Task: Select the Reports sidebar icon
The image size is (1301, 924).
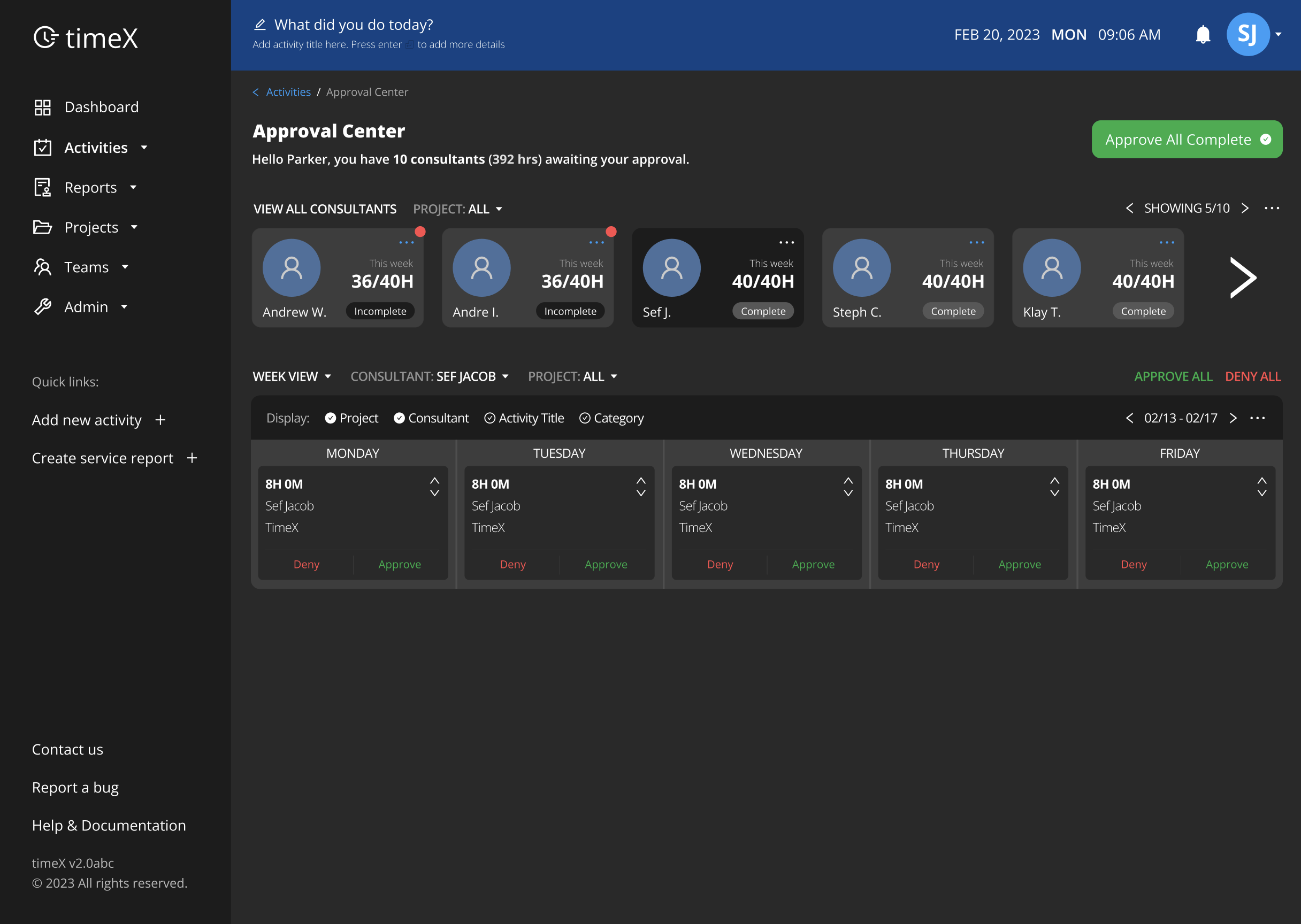Action: 42,187
